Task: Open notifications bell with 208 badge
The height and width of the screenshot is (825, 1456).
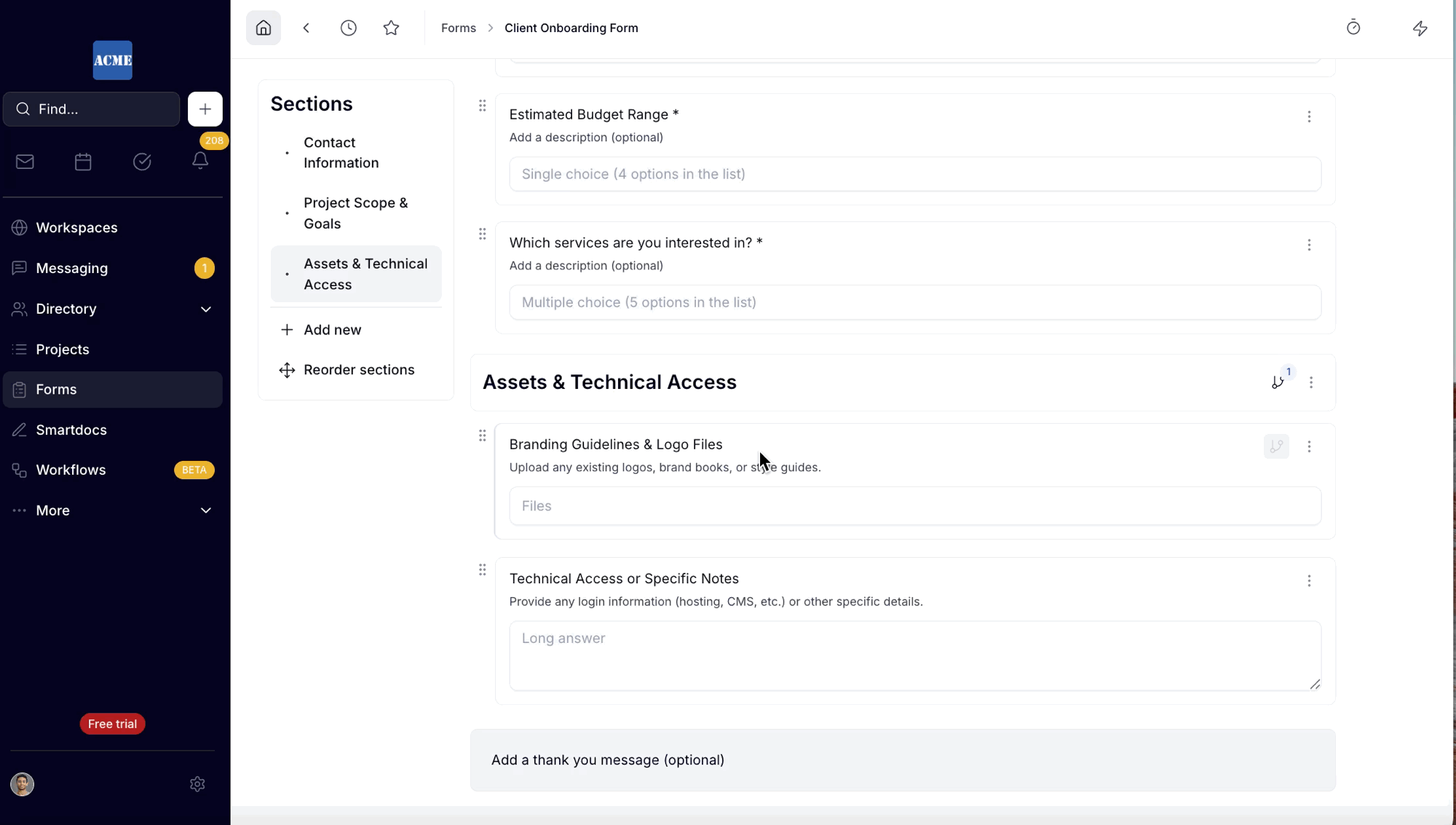Action: (200, 161)
